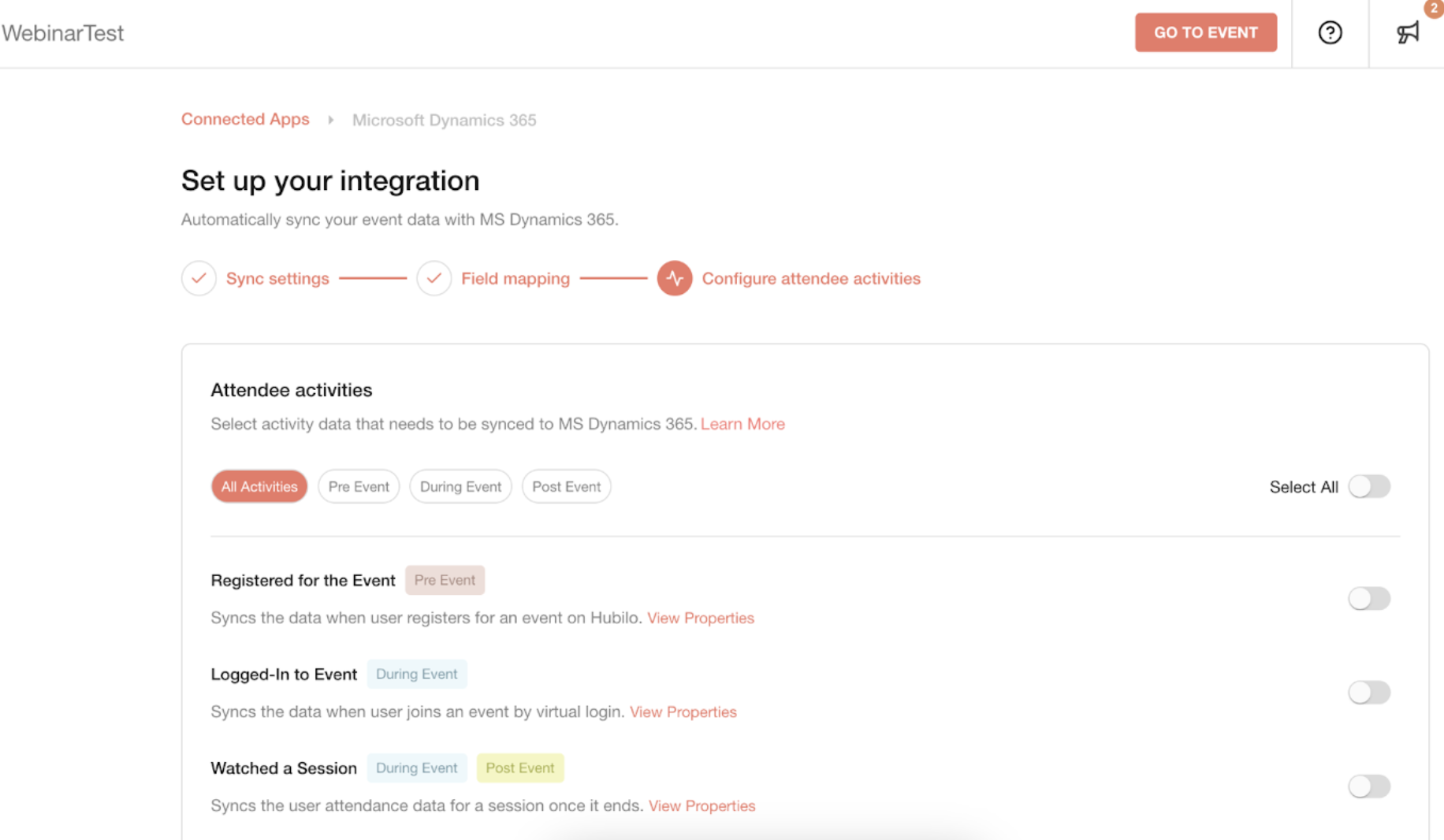
Task: Enable the Select All toggle
Action: [x=1369, y=486]
